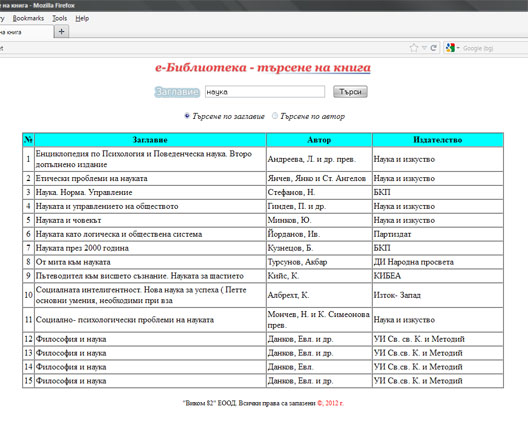The image size is (528, 438).
Task: Click the Издателство column header
Action: click(438, 140)
